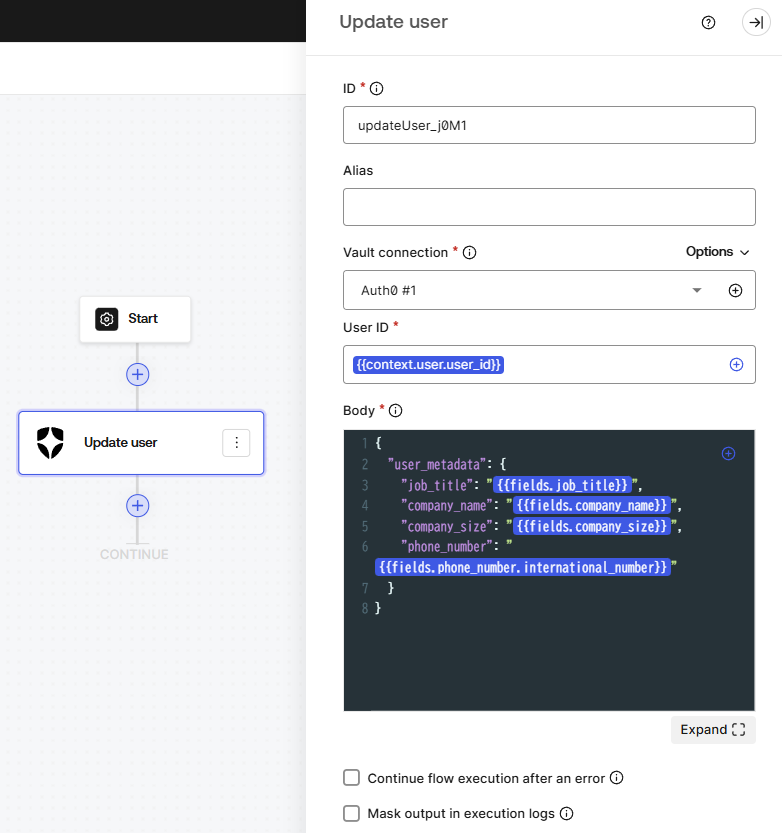Expand the Body code editor
Screen dimensions: 782x833
click(x=713, y=730)
